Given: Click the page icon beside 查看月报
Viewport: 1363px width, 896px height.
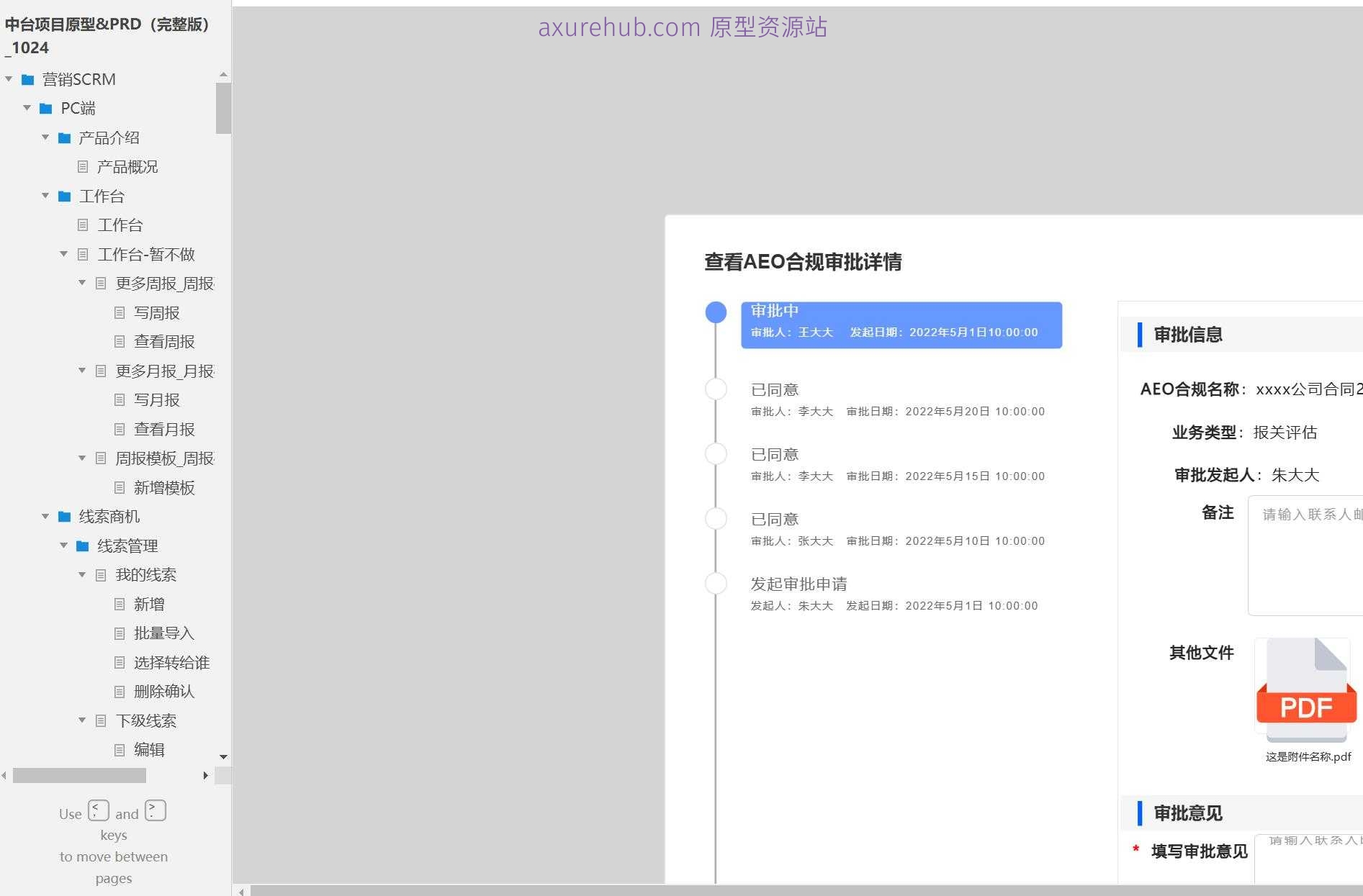Looking at the screenshot, I should (119, 429).
